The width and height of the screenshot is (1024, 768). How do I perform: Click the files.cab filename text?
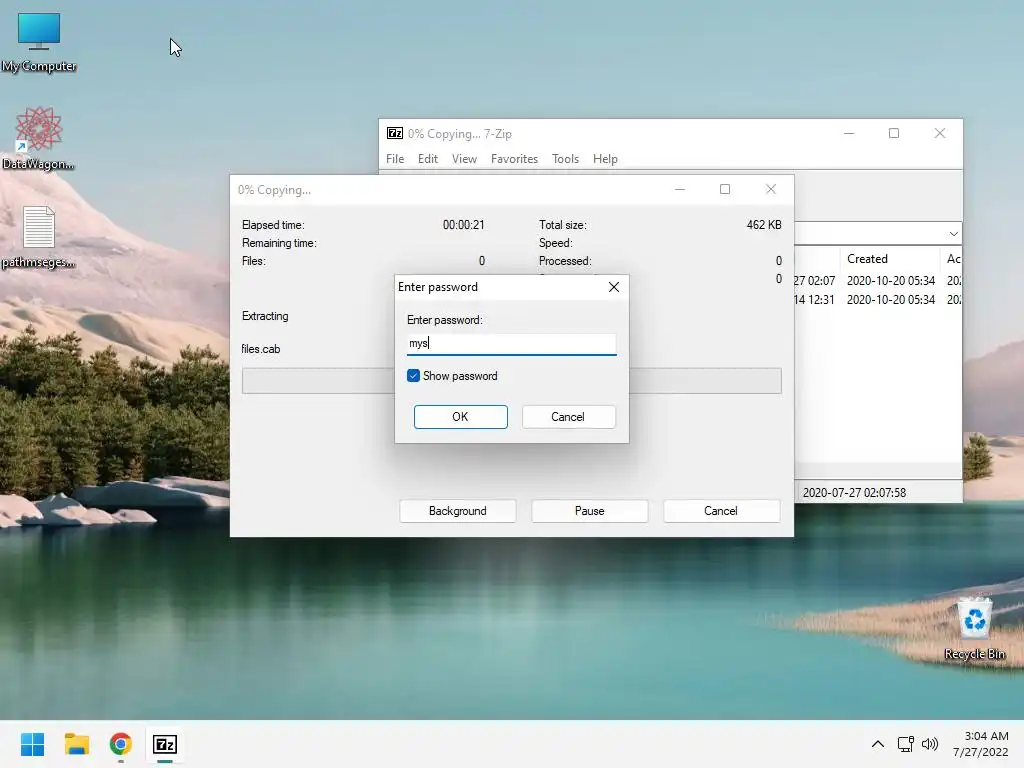click(x=261, y=349)
